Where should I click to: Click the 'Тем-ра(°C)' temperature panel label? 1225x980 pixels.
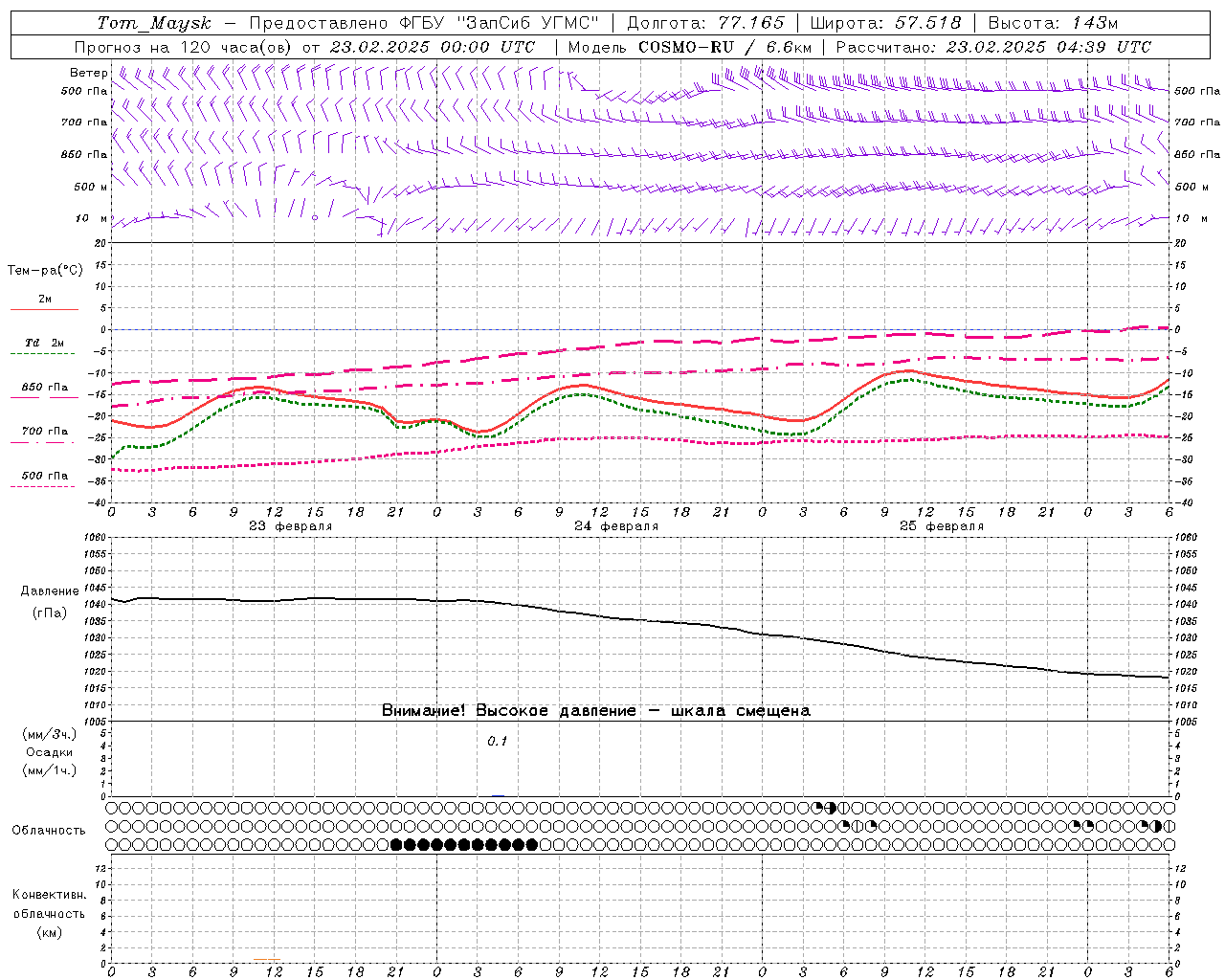point(45,271)
